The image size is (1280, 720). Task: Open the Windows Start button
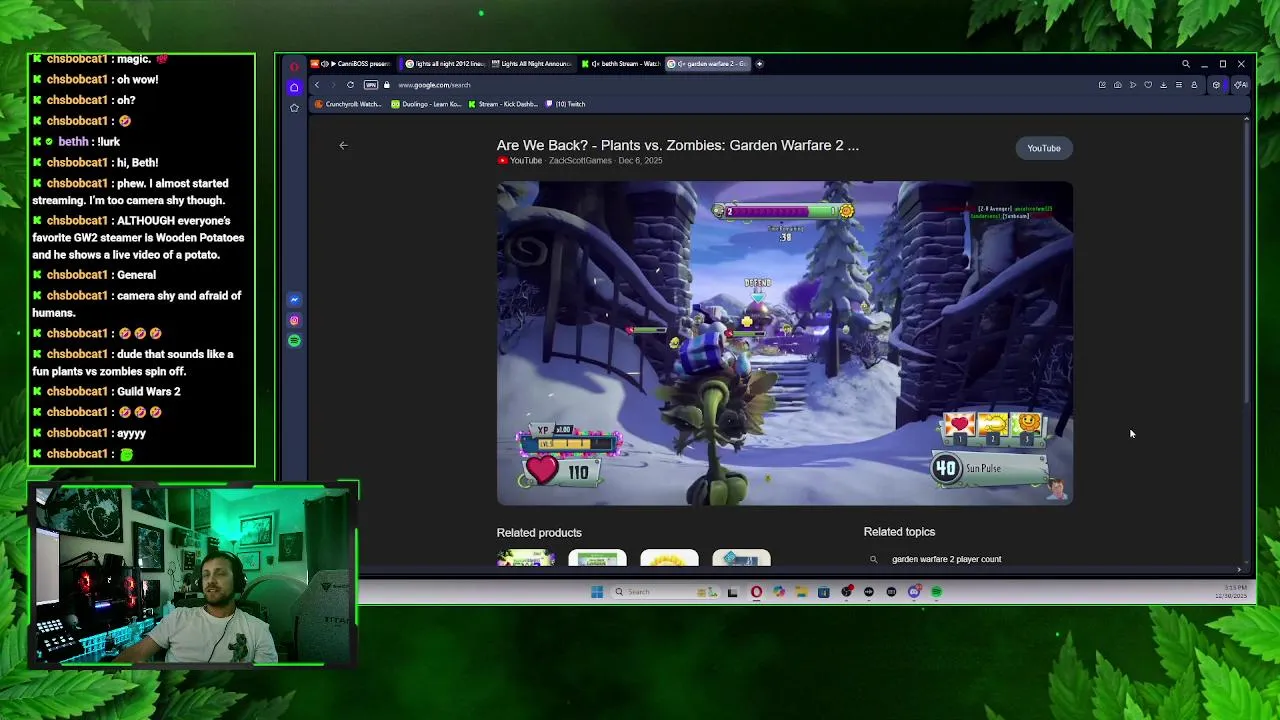pyautogui.click(x=597, y=592)
